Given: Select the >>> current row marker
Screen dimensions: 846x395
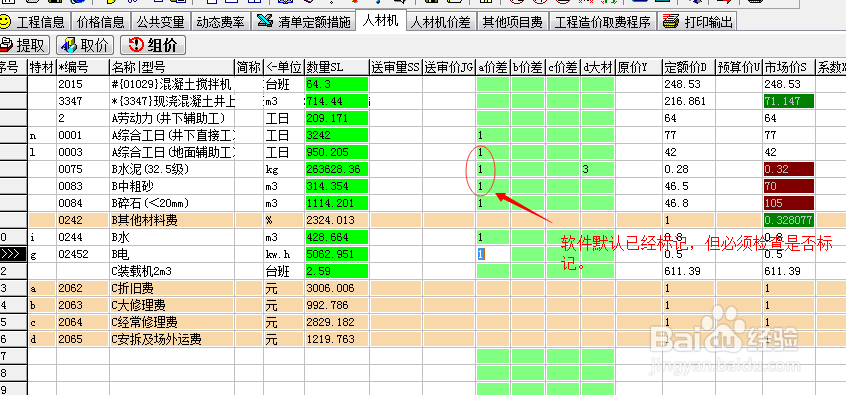Looking at the screenshot, I should pyautogui.click(x=13, y=254).
